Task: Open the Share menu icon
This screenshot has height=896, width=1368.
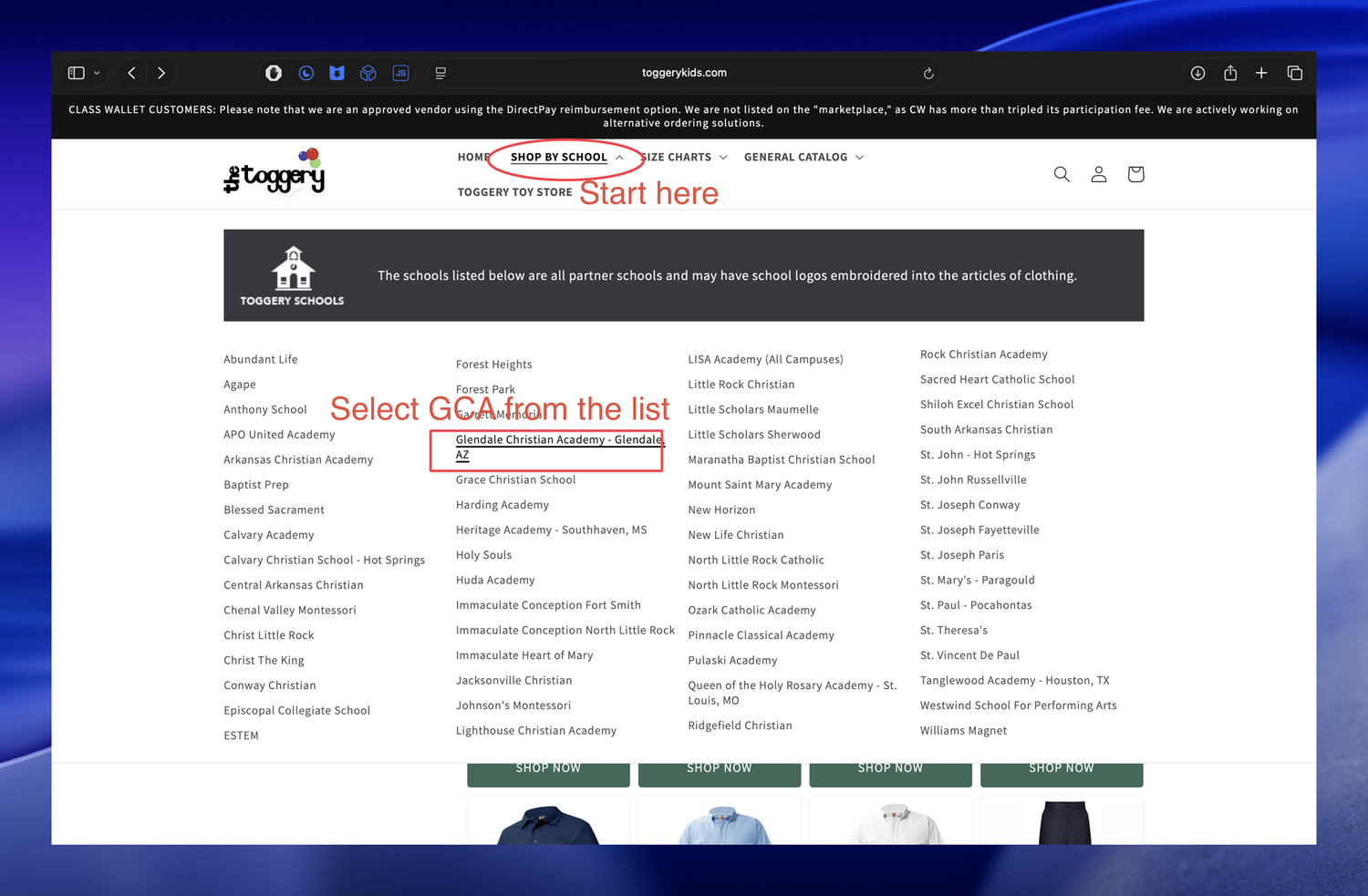Action: pyautogui.click(x=1230, y=73)
